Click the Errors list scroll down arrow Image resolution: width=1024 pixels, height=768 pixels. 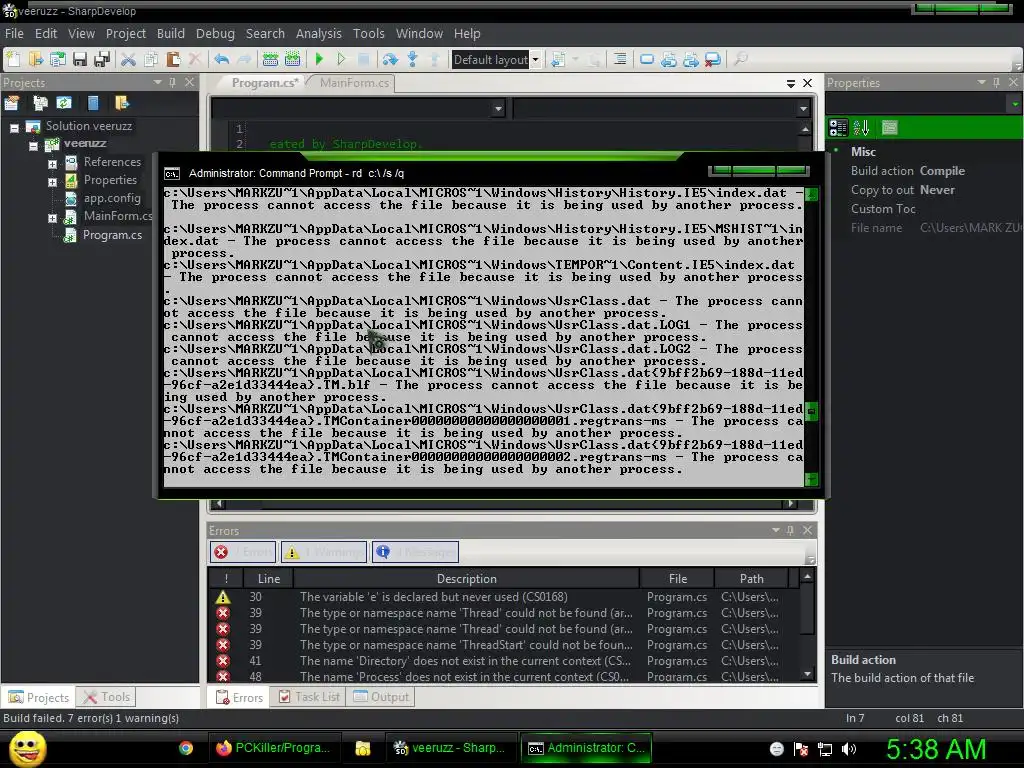click(x=808, y=675)
